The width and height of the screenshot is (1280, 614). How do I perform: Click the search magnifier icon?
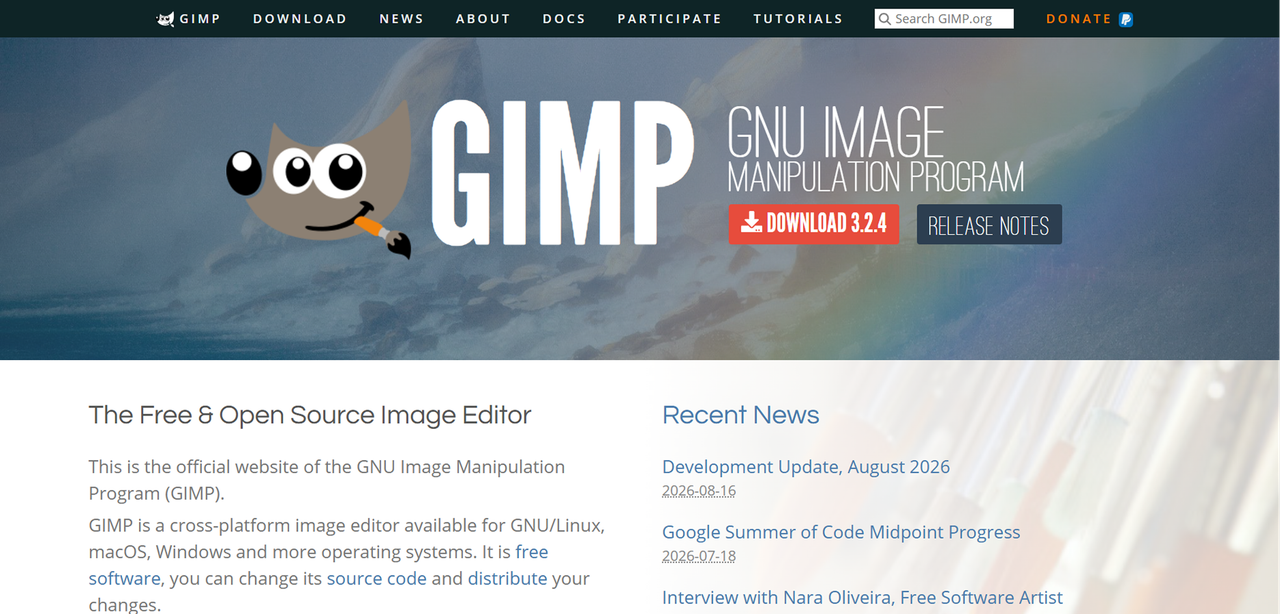tap(885, 19)
